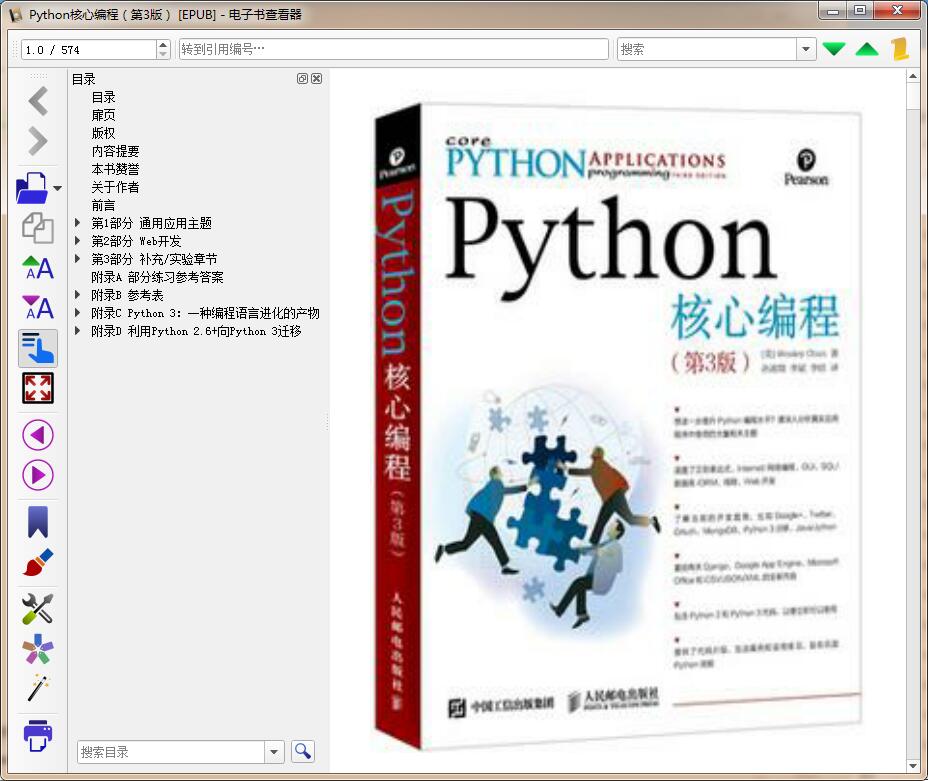Increase the font size
The image size is (928, 781).
37,268
